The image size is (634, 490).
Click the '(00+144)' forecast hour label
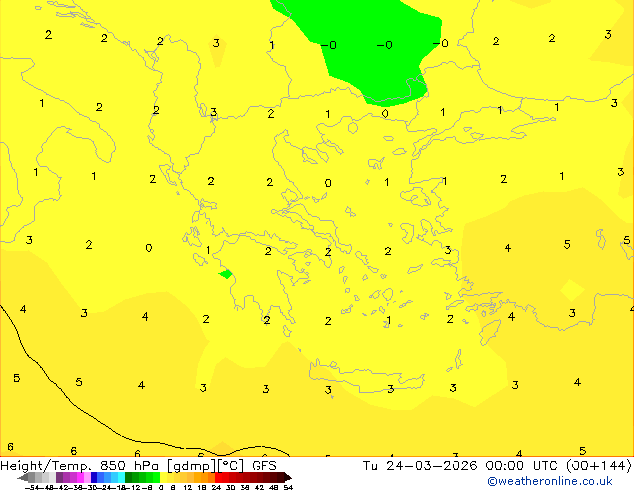[x=599, y=466]
